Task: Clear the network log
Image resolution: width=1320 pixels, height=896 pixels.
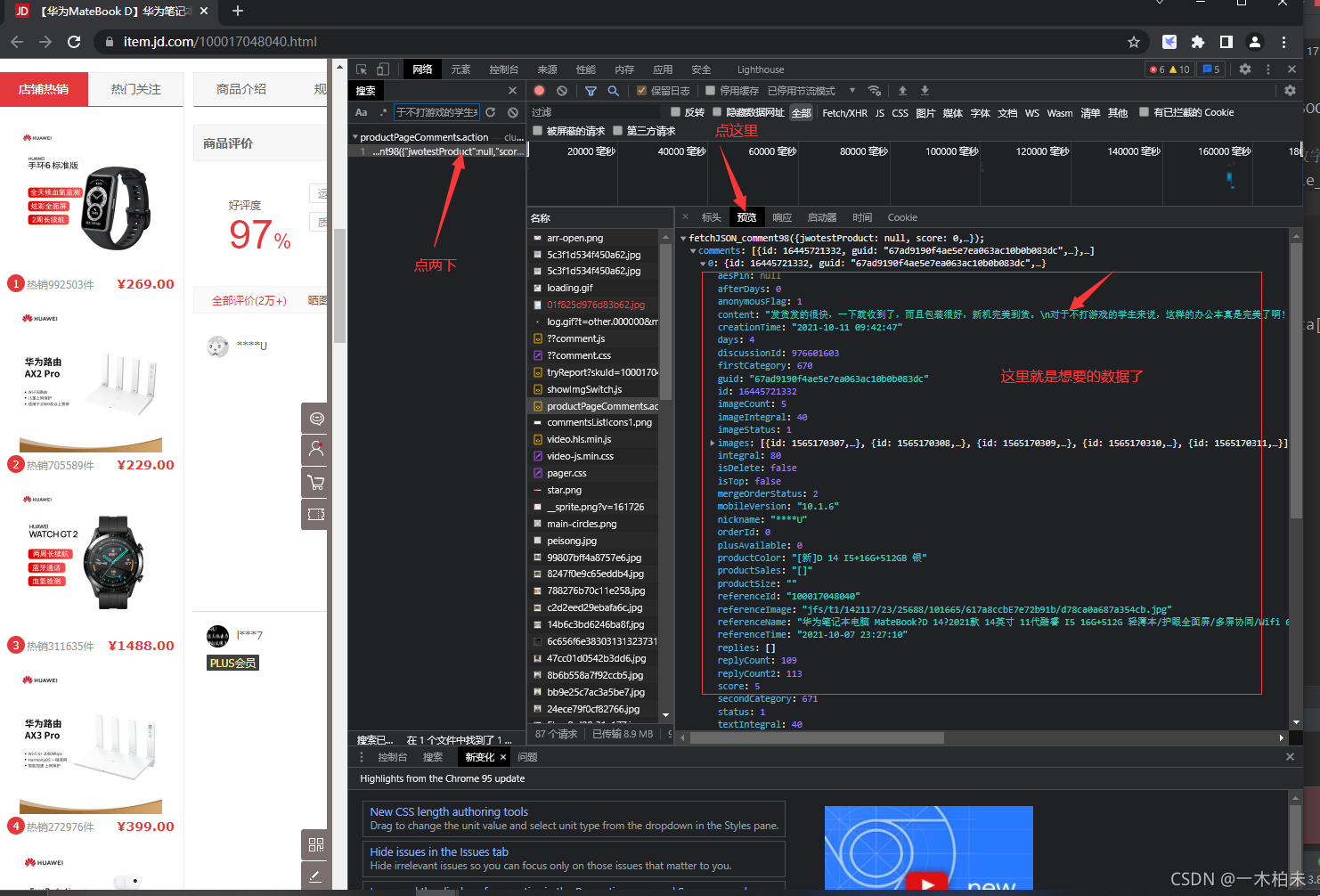Action: [562, 91]
